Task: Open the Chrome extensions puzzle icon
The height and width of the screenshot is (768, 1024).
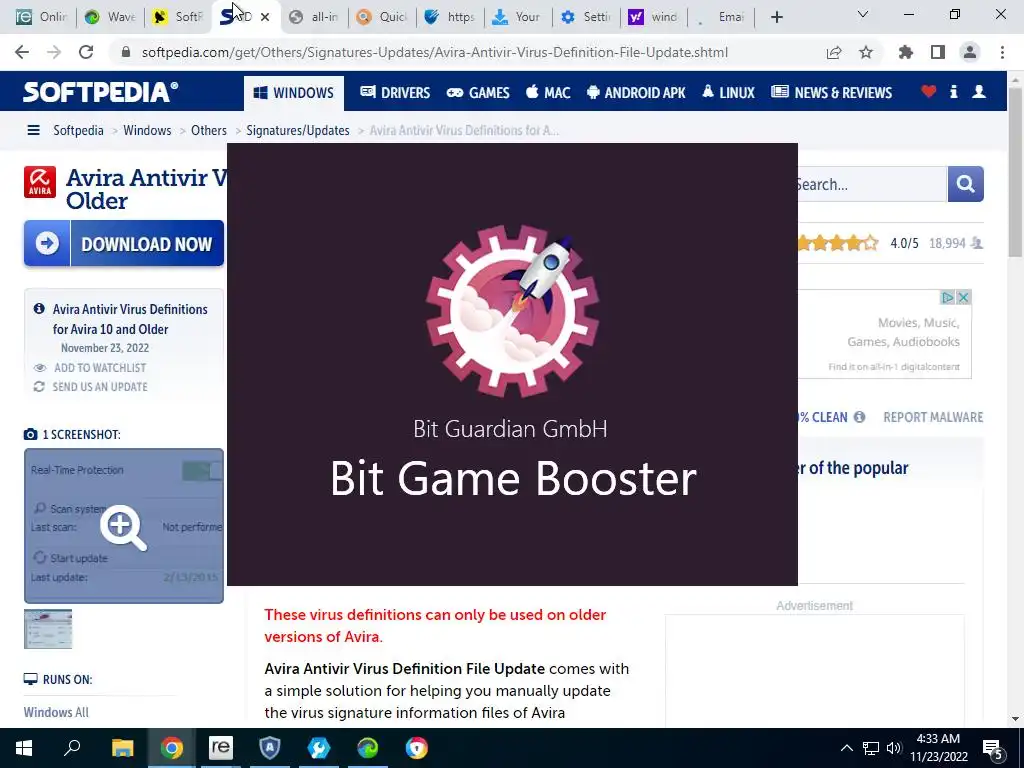Action: click(906, 52)
